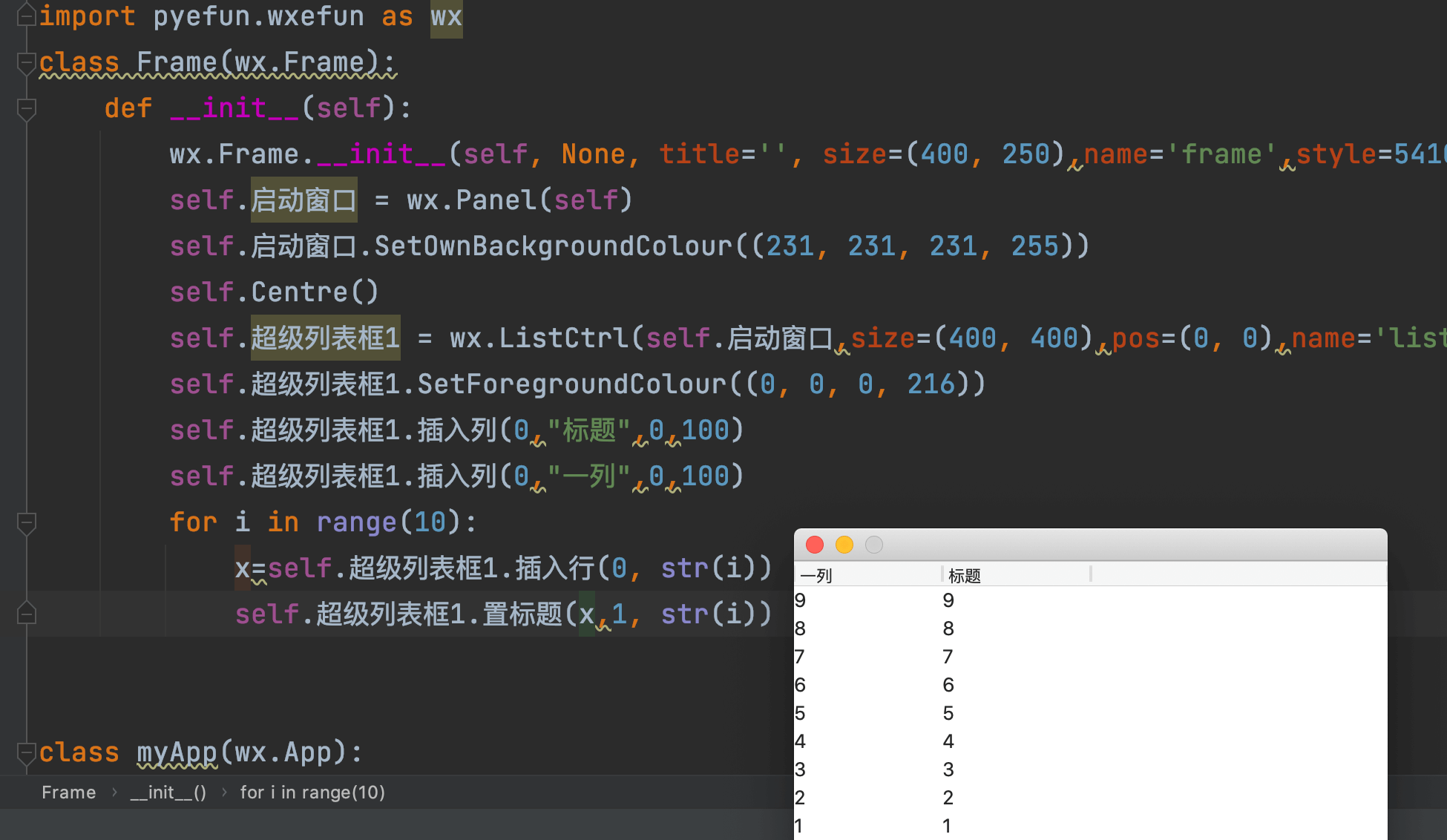Click value 4 in the 标题 column
1447x840 pixels.
(948, 741)
